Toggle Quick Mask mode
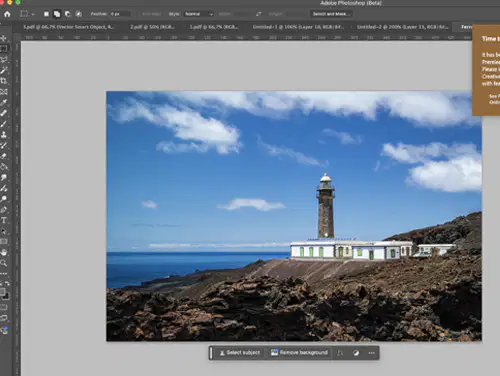This screenshot has width=500, height=376. pyautogui.click(x=4, y=307)
